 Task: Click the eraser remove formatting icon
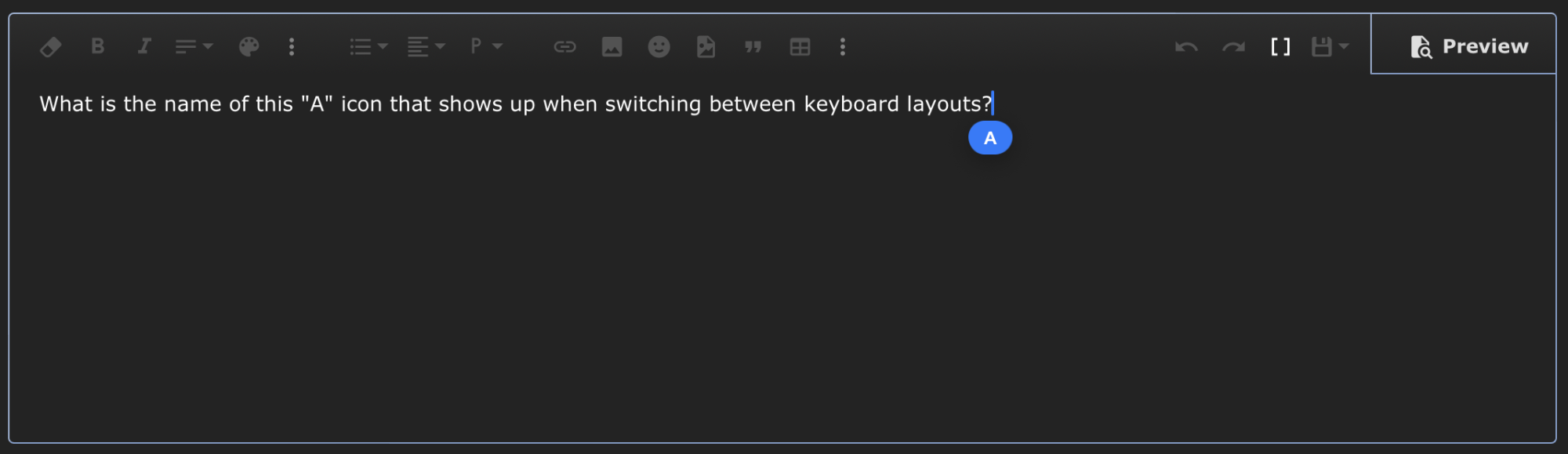pos(51,47)
